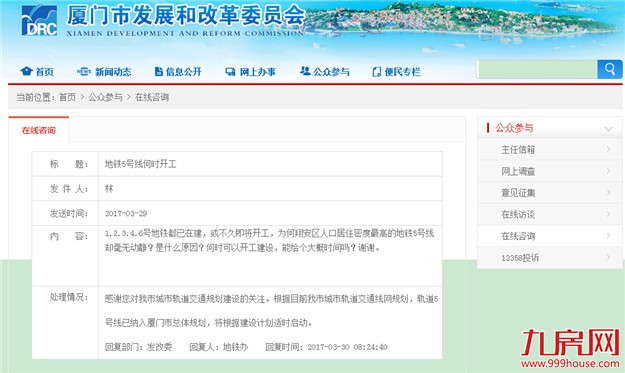Image resolution: width=625 pixels, height=373 pixels.
Task: Click the arrow next to sidebar 在线咨询
Action: (608, 235)
